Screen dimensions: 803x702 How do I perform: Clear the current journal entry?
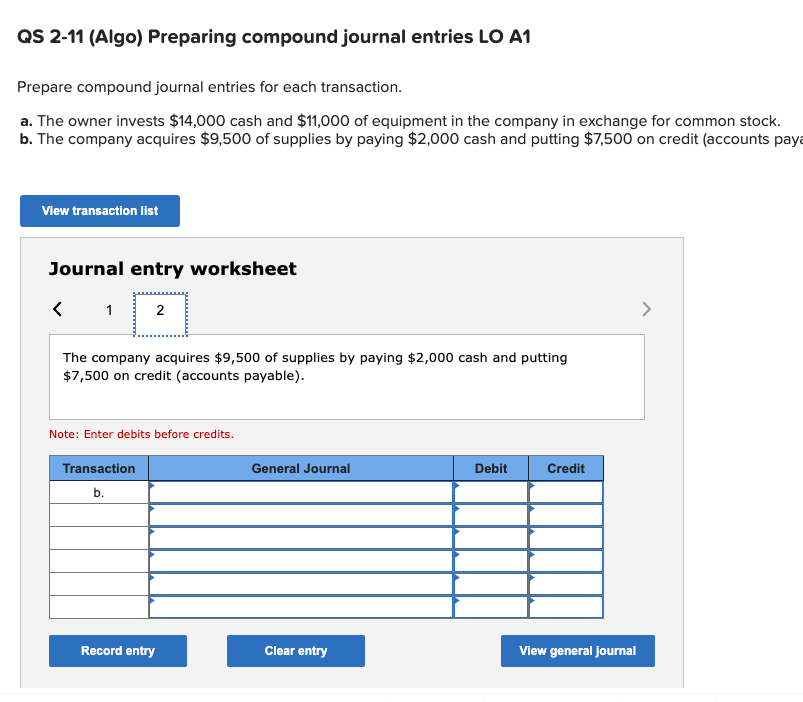tap(295, 650)
